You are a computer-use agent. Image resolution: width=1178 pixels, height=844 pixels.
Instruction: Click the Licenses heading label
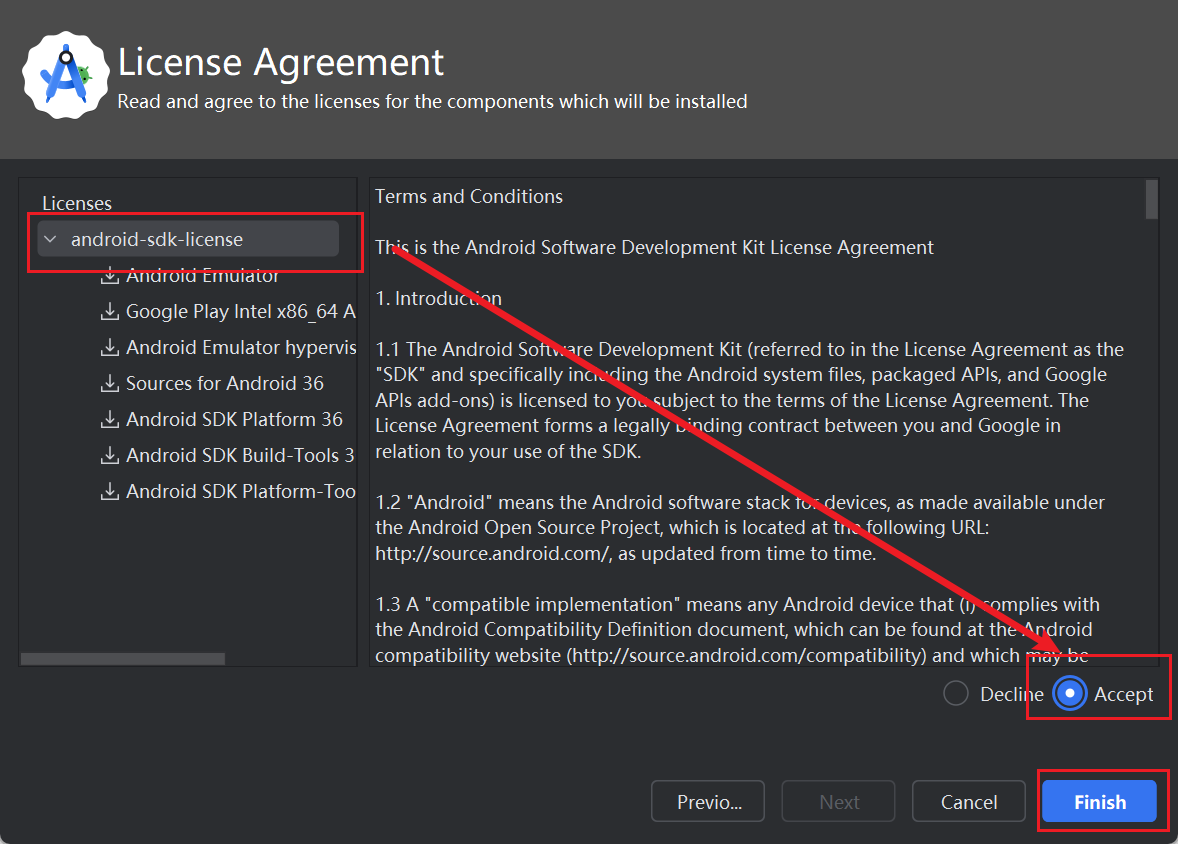coord(77,203)
